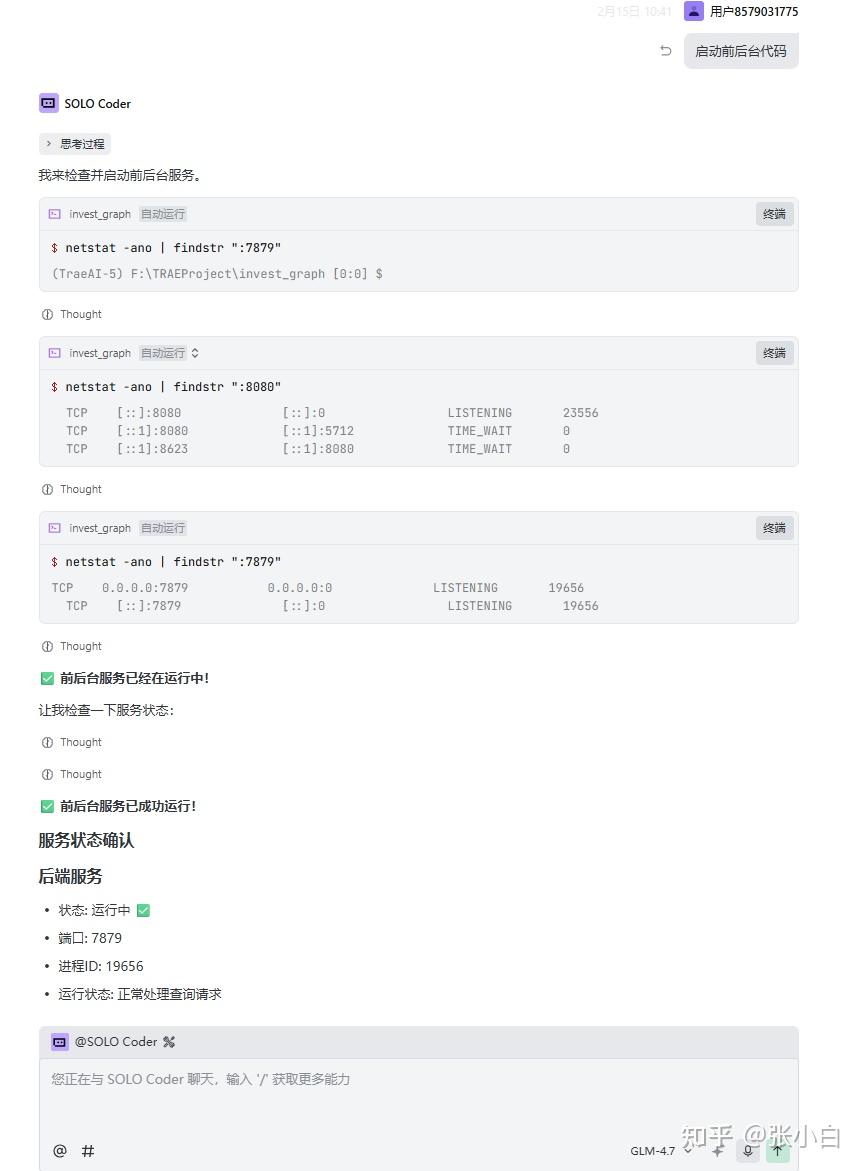Expand the Thought below the 8080 netstat output
The image size is (864, 1171).
coord(72,489)
